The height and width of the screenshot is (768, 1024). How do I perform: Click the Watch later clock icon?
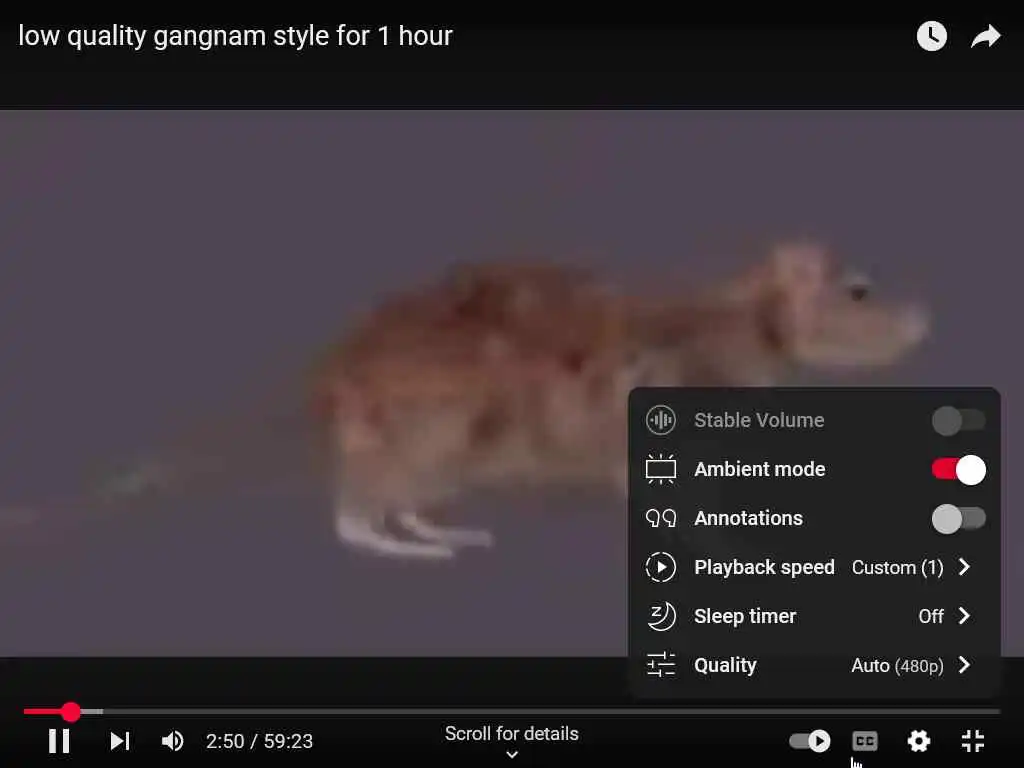[931, 36]
